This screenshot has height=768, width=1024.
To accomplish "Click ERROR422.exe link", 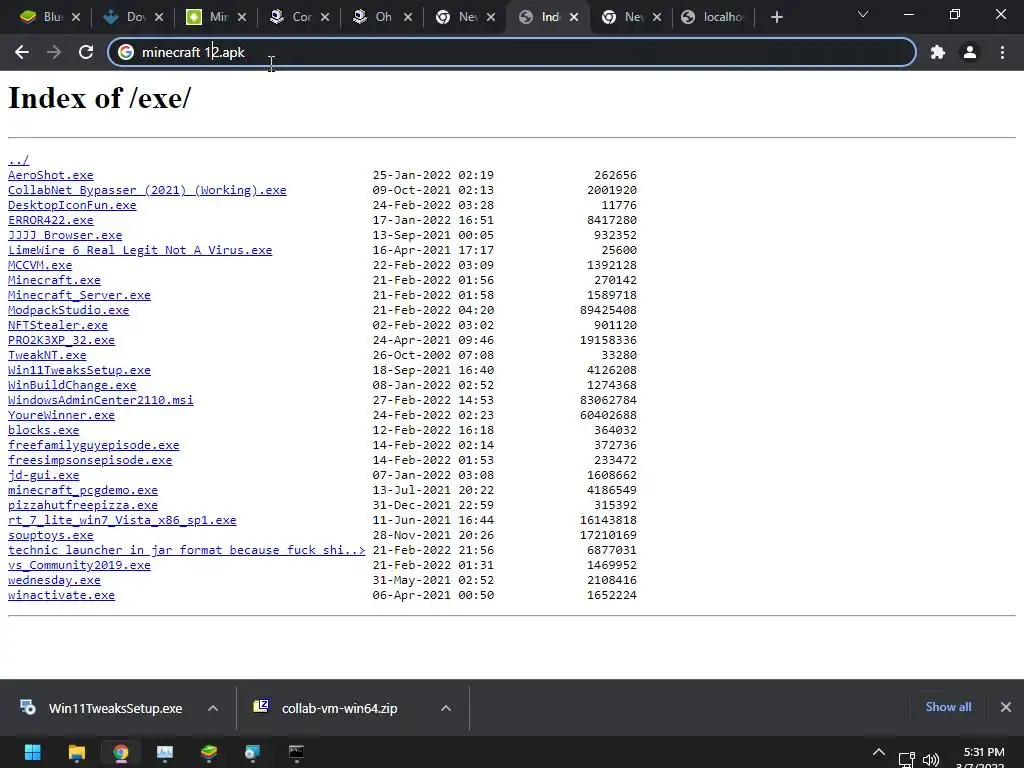I will click(50, 220).
